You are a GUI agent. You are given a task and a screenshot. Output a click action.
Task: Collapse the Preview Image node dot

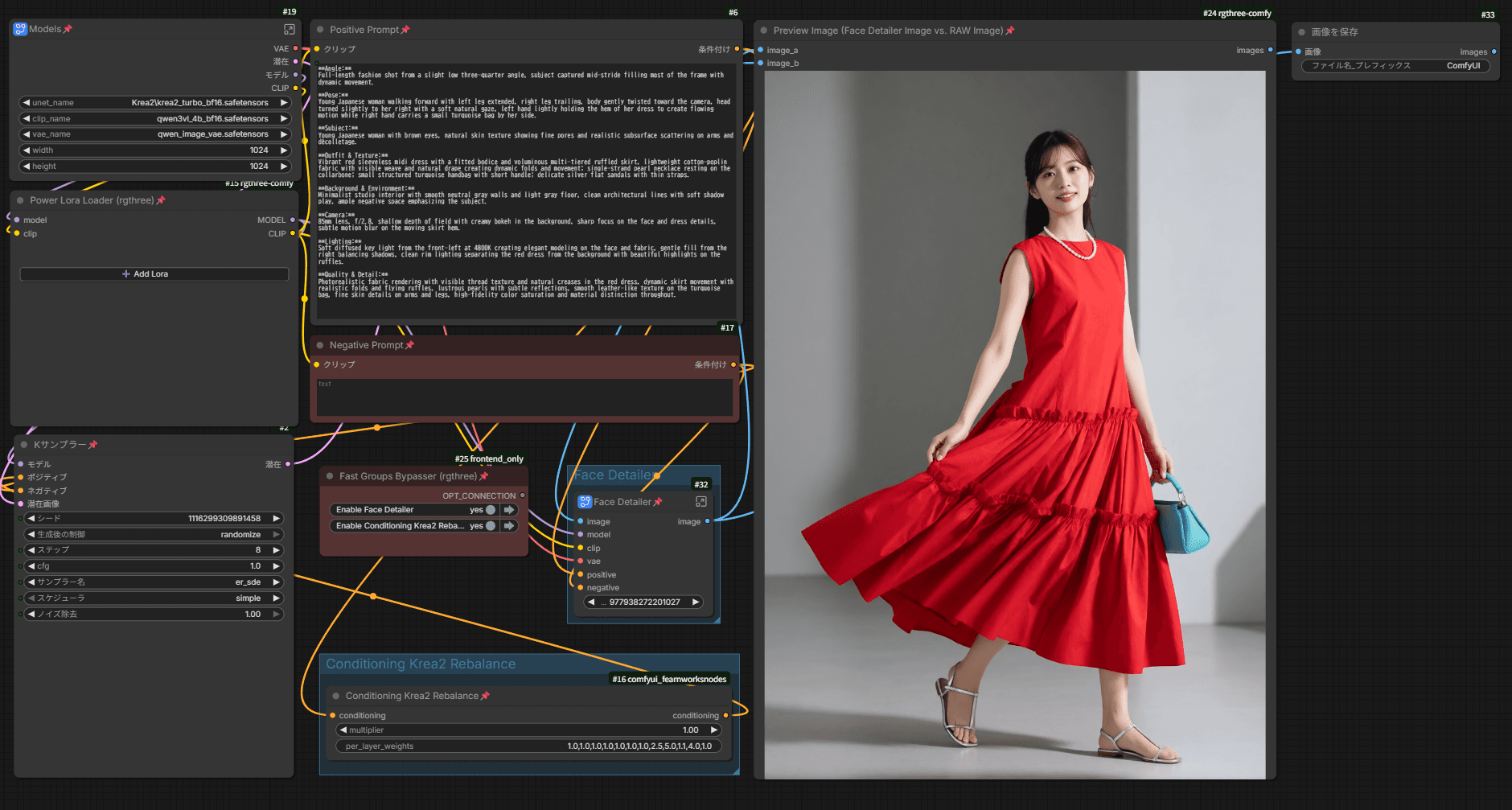coord(763,31)
